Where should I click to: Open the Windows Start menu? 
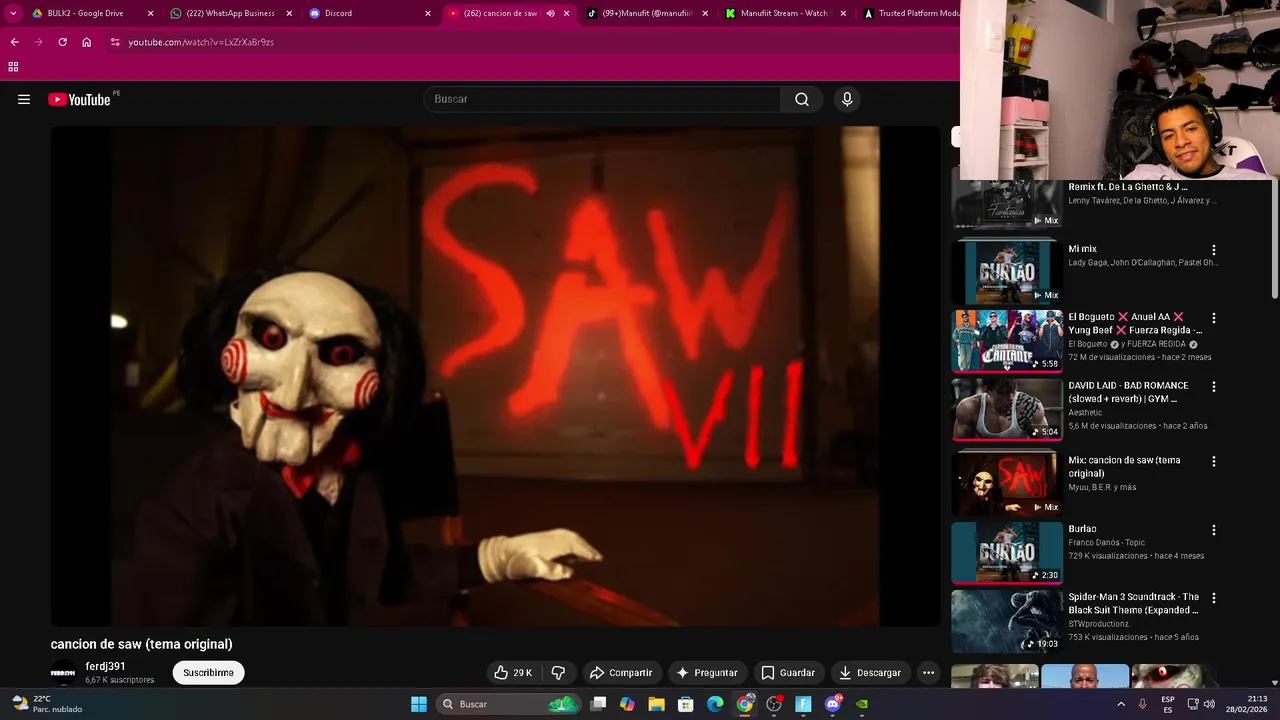[419, 704]
